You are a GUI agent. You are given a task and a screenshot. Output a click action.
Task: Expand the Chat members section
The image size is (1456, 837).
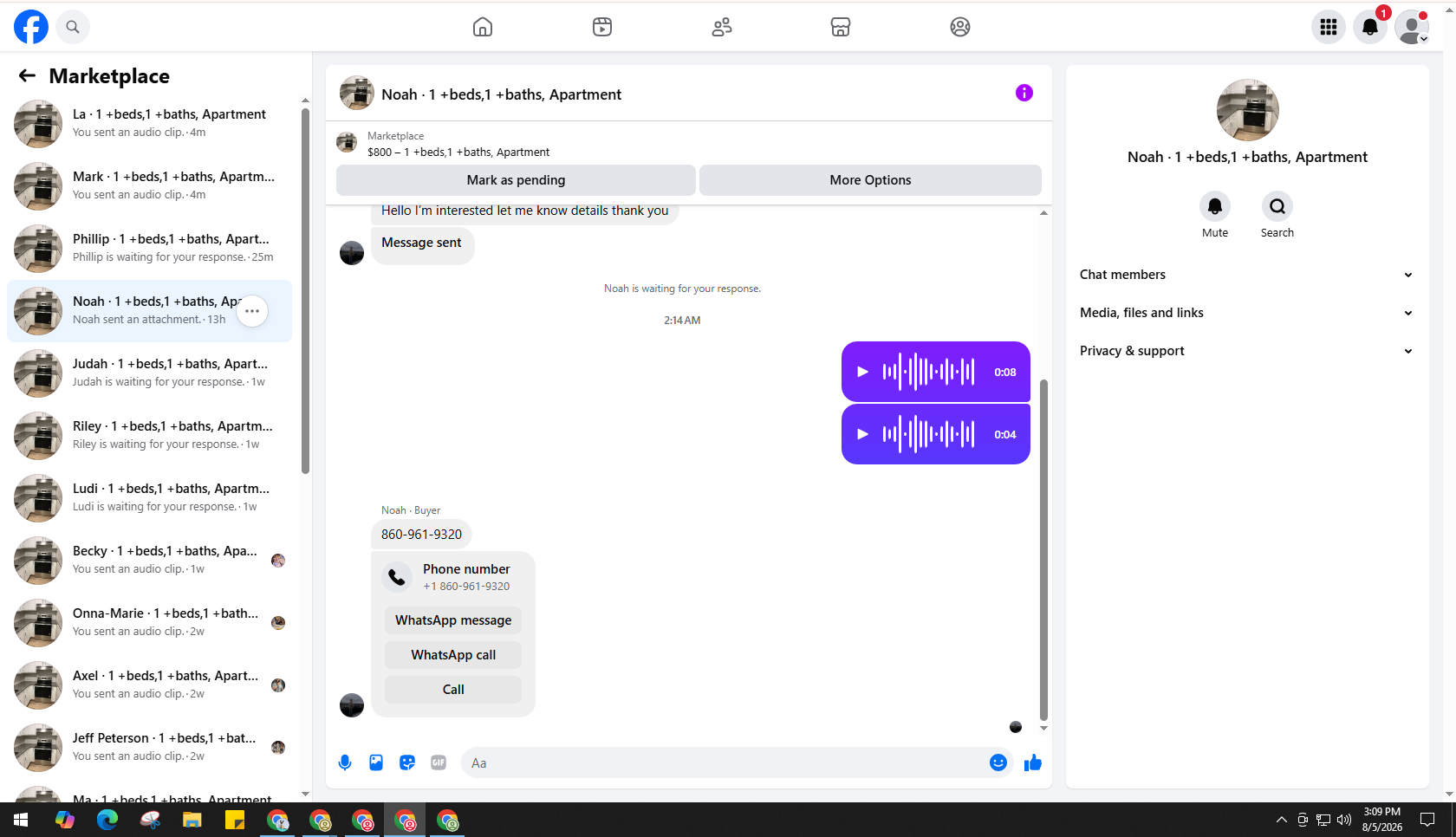1247,275
